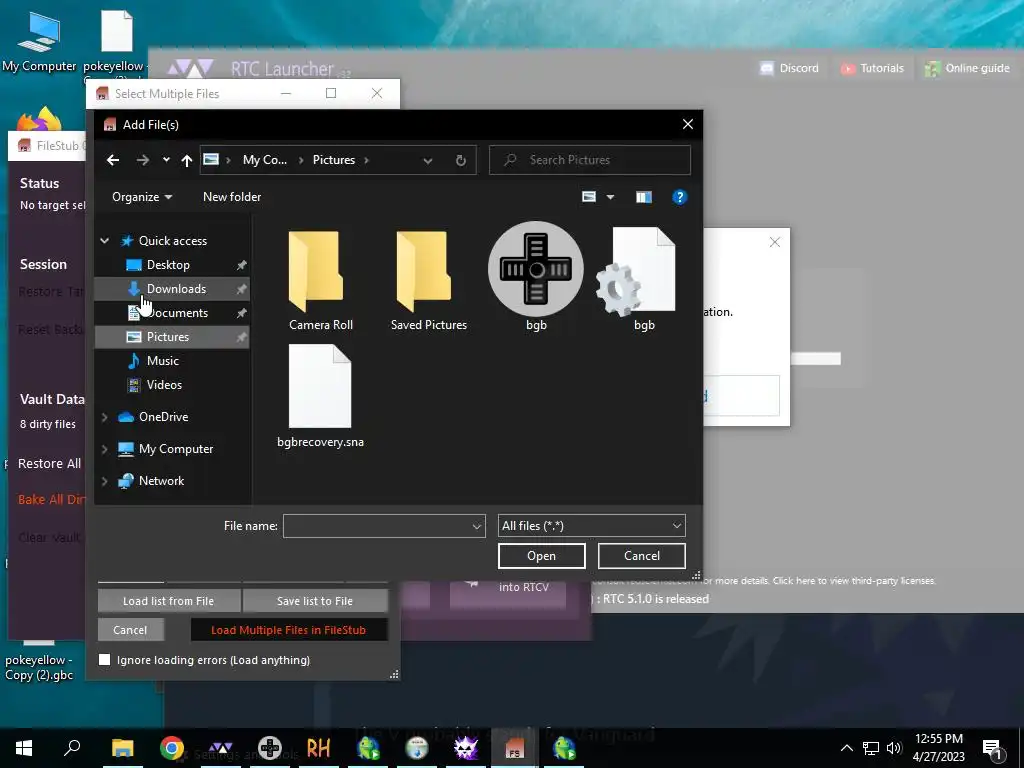
Task: Open the more view options arrow
Action: (x=610, y=197)
